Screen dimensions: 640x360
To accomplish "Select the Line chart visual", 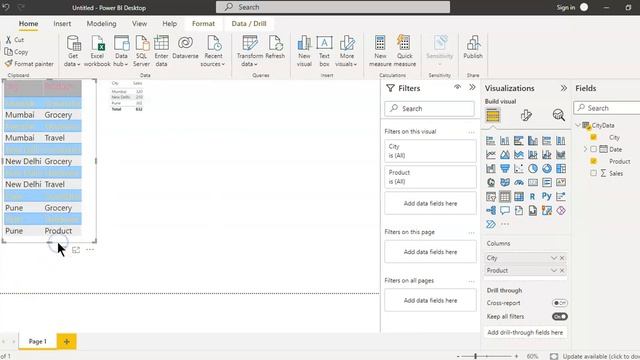I will point(491,155).
